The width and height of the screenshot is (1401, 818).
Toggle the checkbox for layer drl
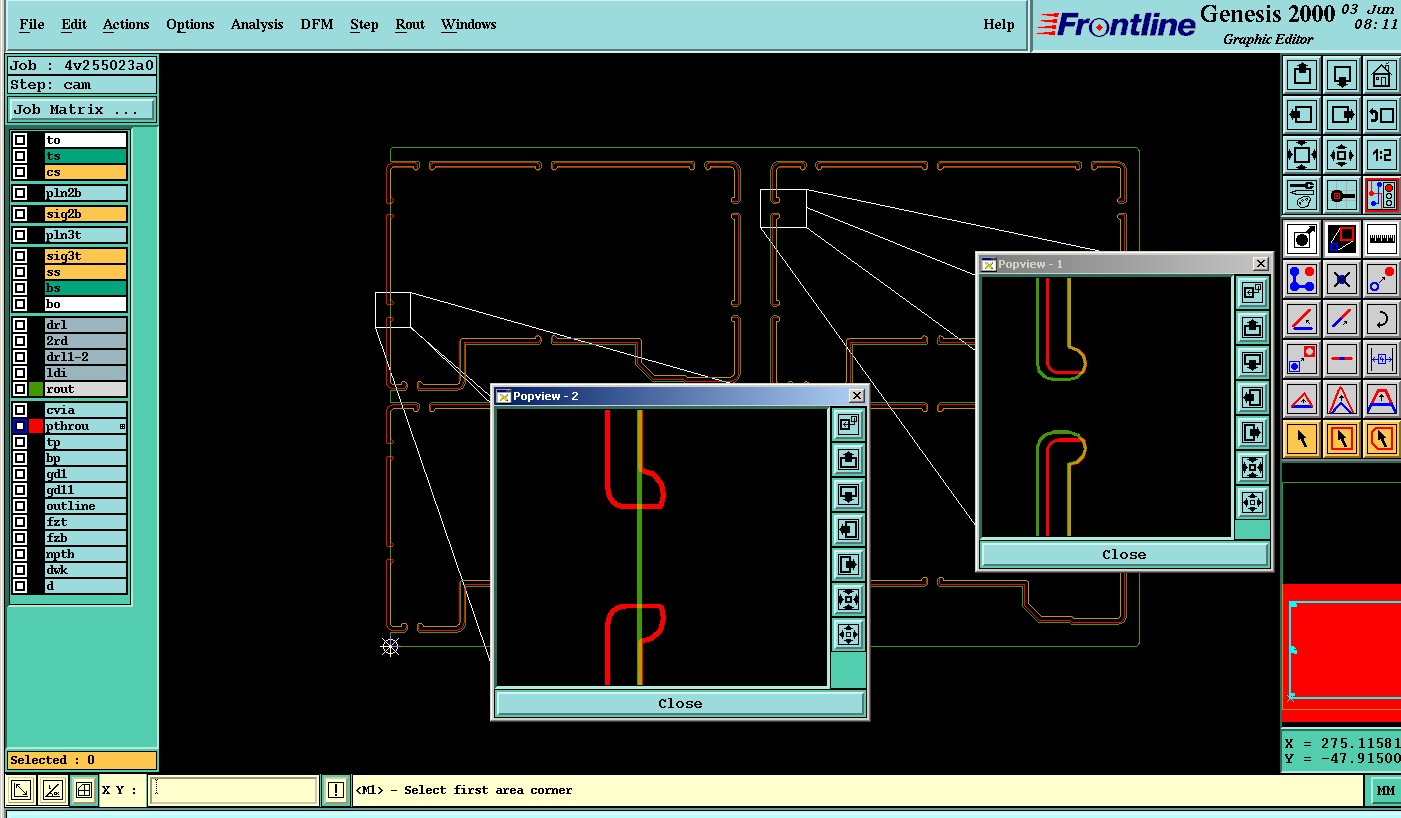point(19,325)
